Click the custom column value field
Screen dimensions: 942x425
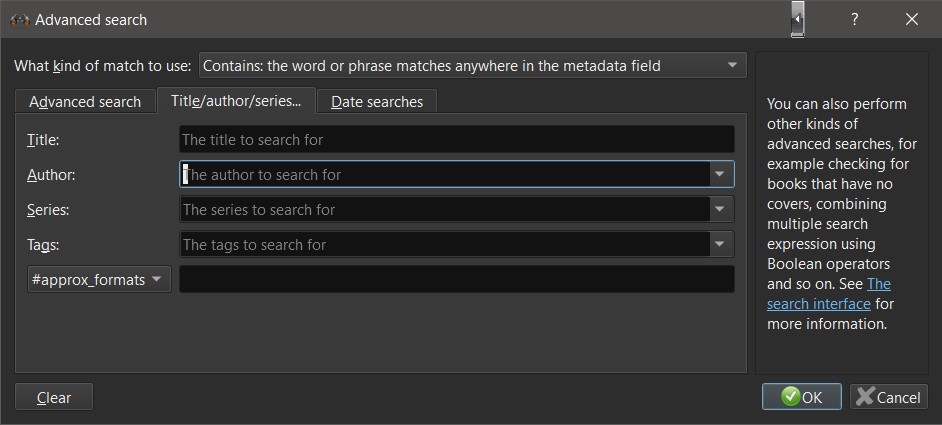457,280
